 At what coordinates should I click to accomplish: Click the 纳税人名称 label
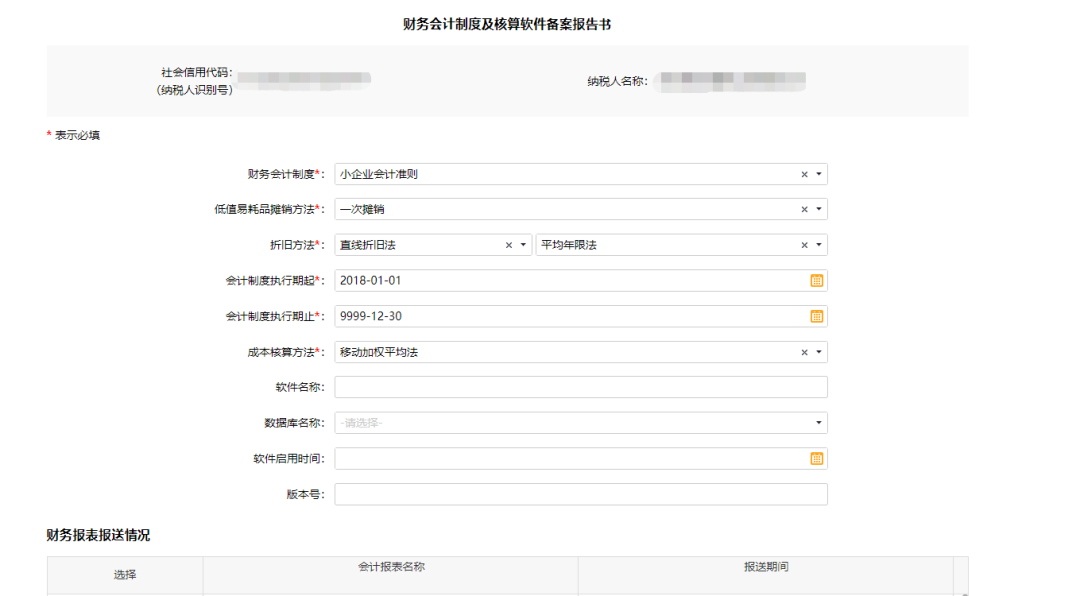pos(616,81)
